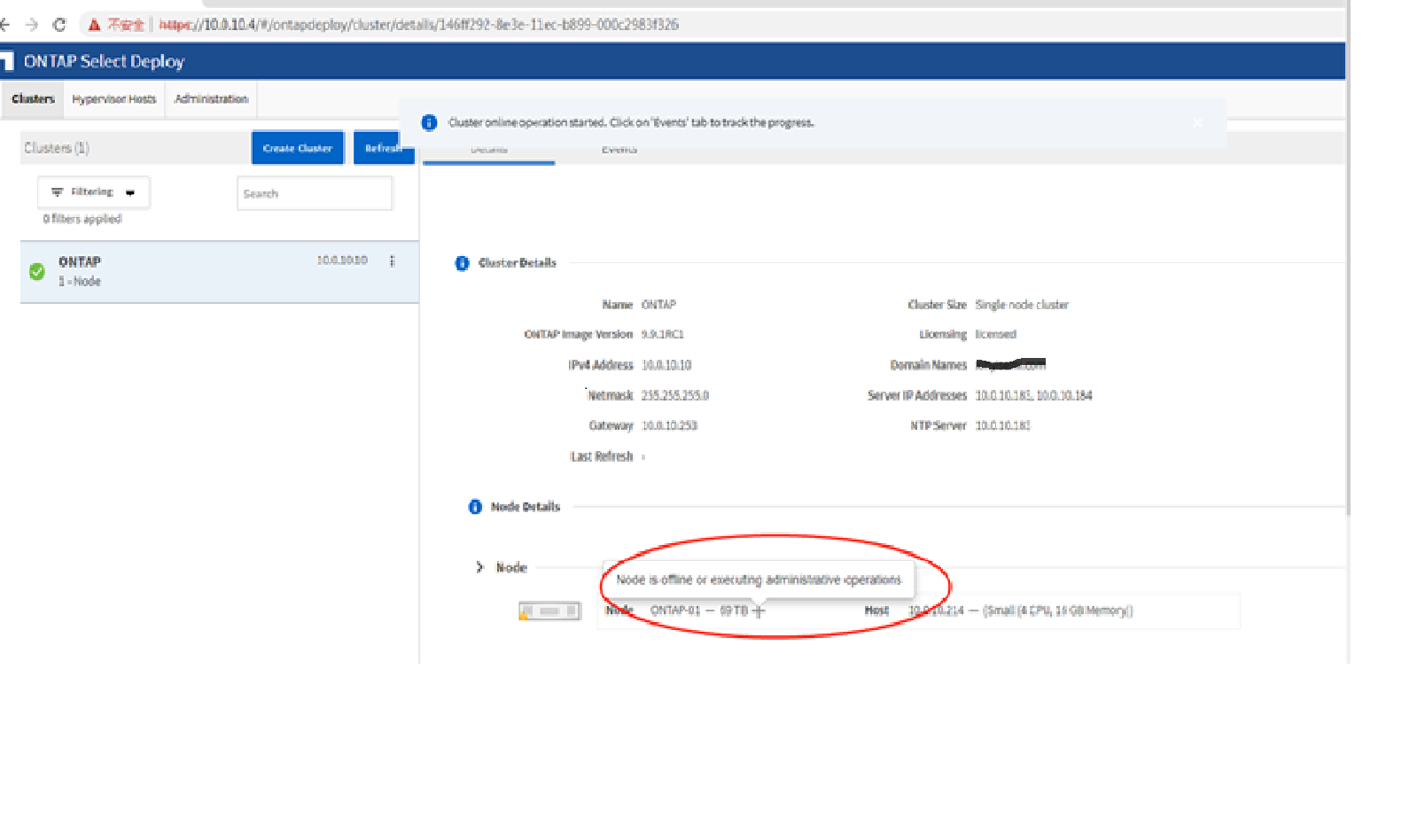The image size is (1425, 840).
Task: Click the green status check beside ONTAP
Action: point(37,271)
